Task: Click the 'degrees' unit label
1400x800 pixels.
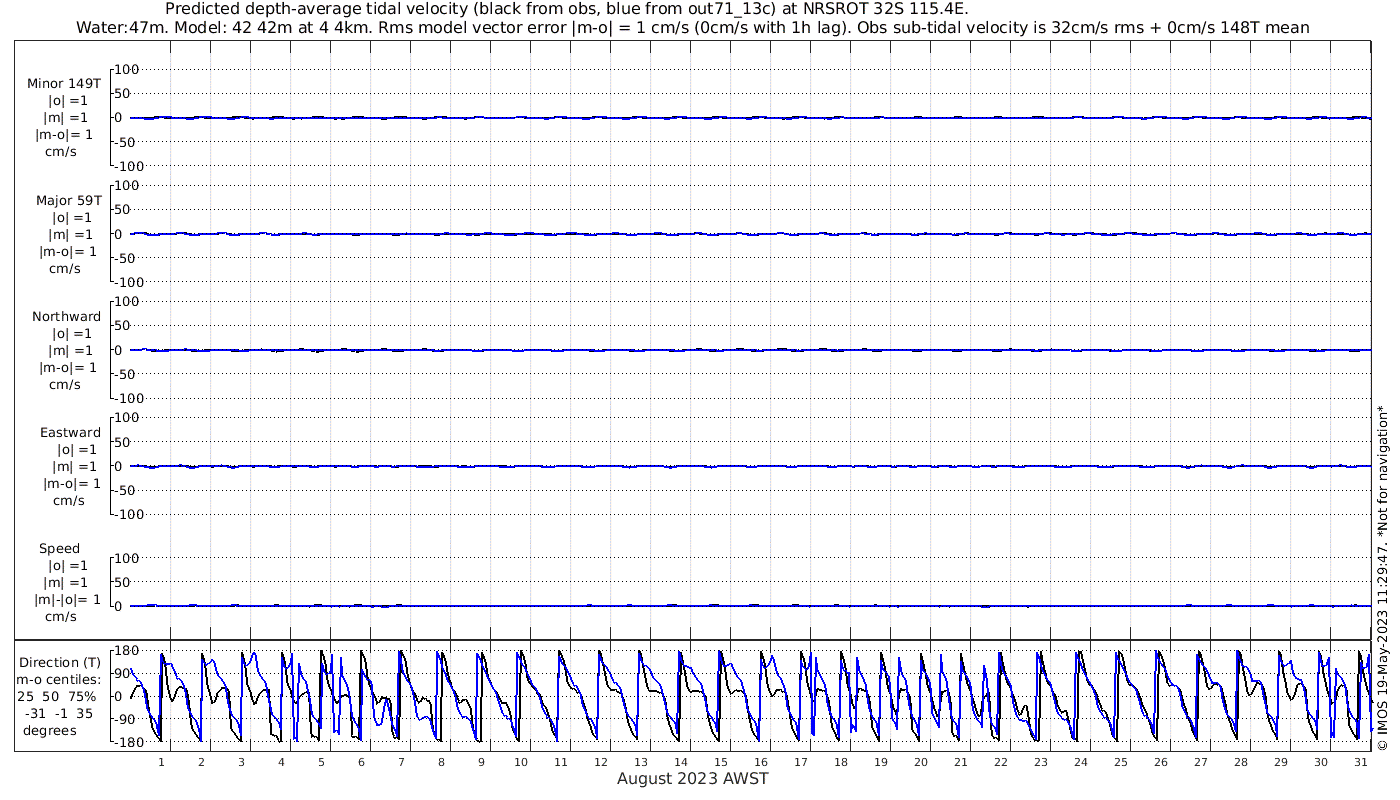Action: [x=50, y=731]
